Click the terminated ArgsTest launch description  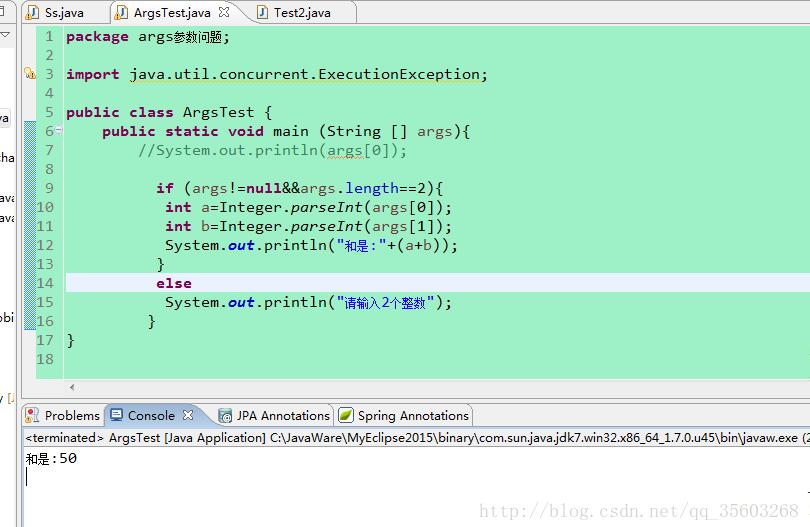[x=416, y=438]
